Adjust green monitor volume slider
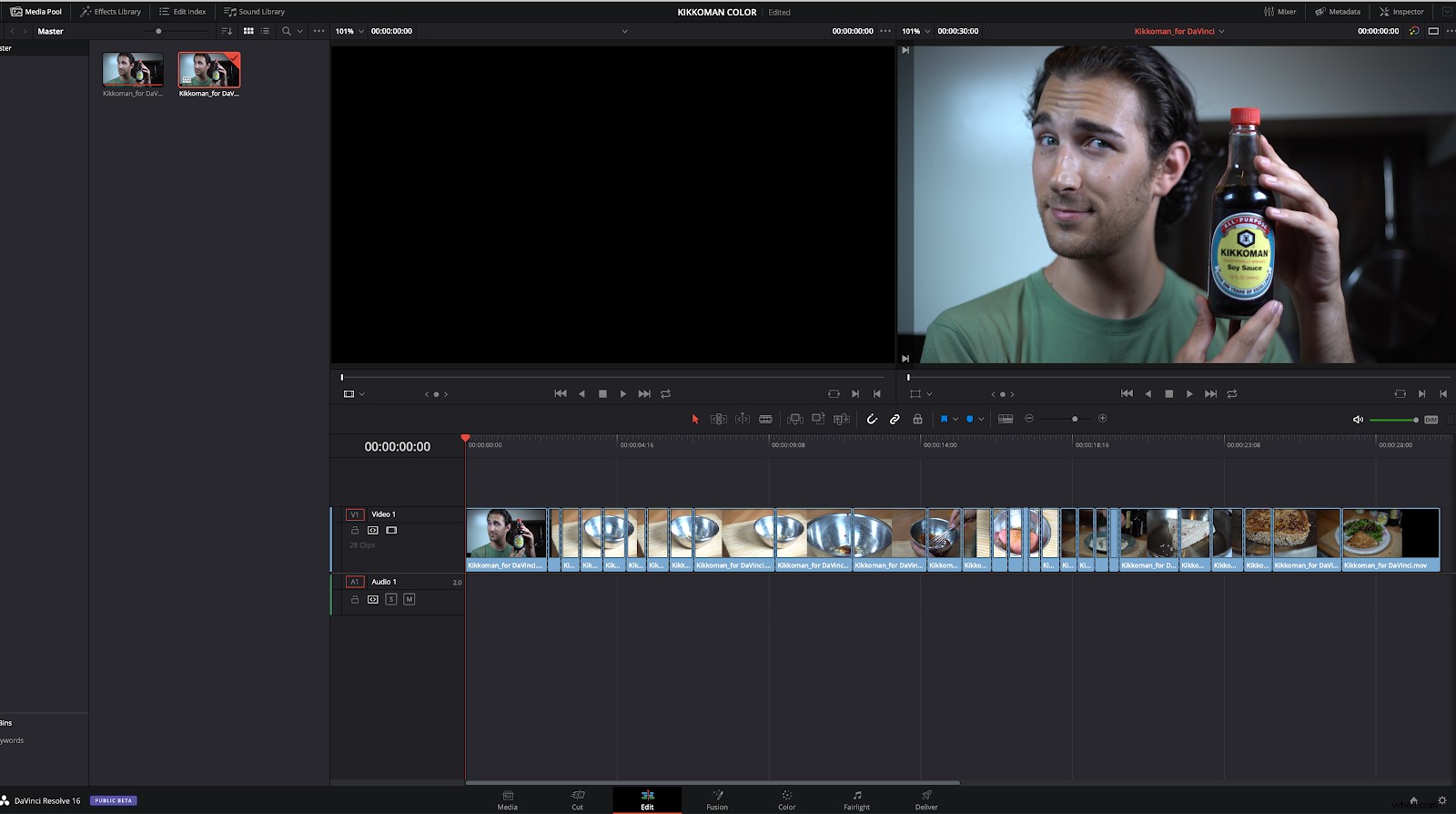This screenshot has width=1456, height=814. pyautogui.click(x=1393, y=420)
